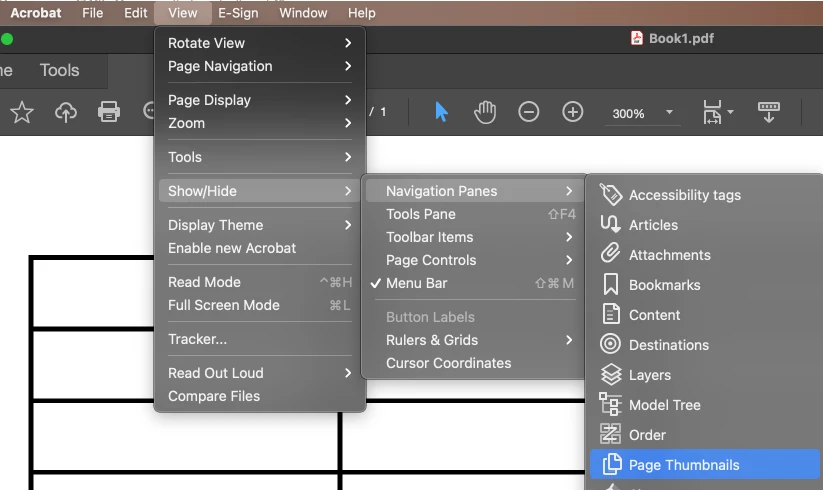
Task: Click the Page Thumbnails pages icon
Action: [612, 464]
